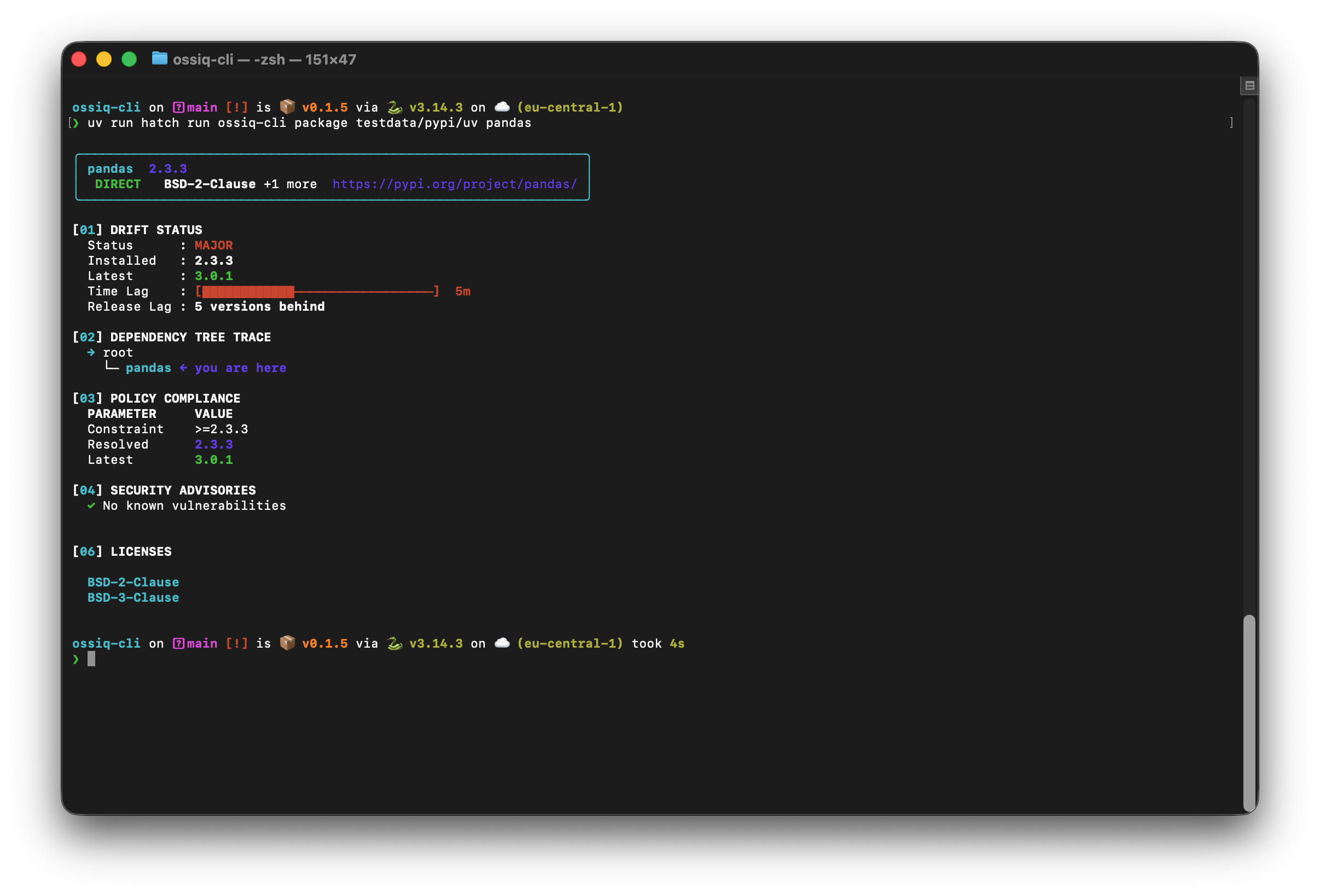1320x896 pixels.
Task: Click the package box icon in the prompt
Action: pos(287,106)
